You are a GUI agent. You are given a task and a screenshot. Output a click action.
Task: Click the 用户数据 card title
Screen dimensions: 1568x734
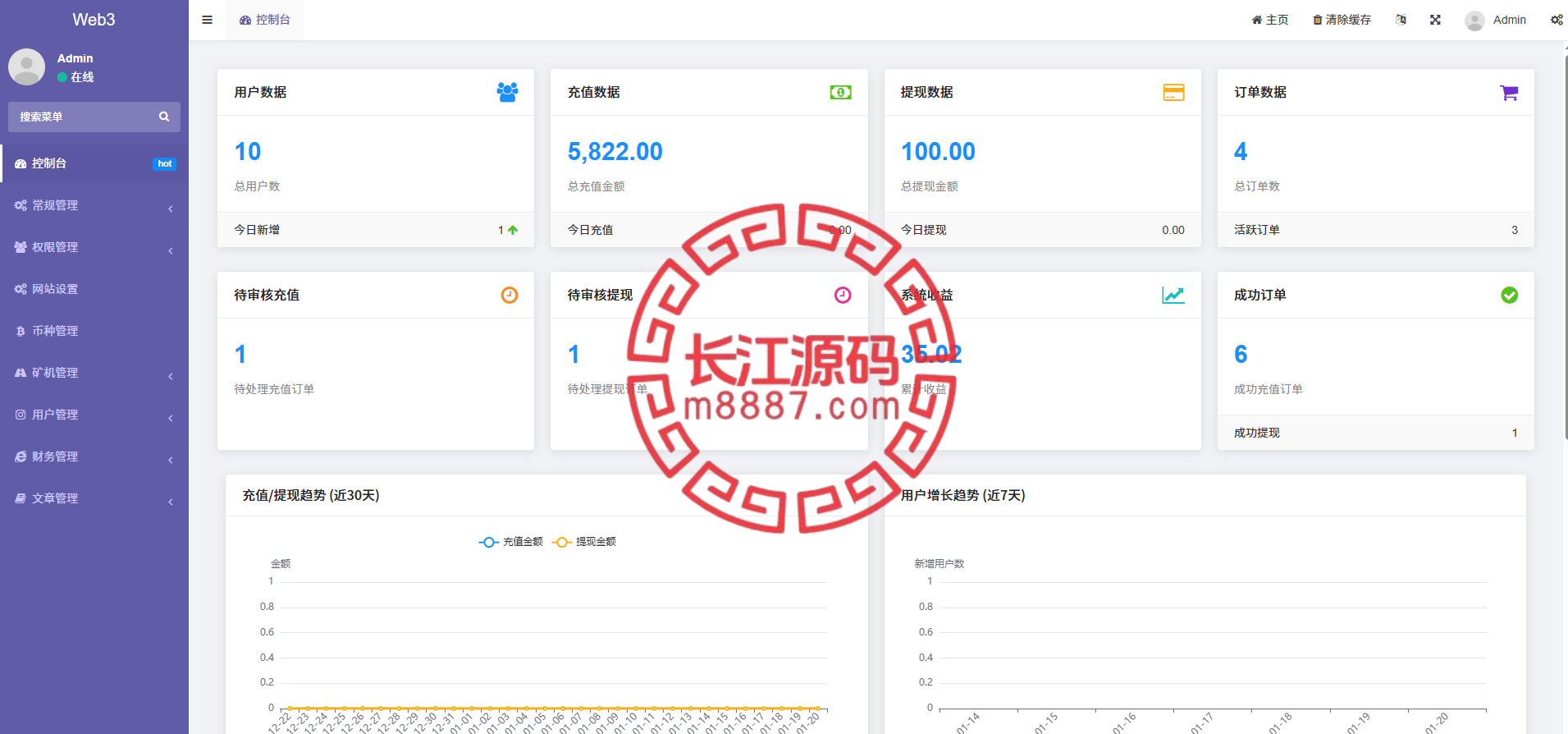click(260, 92)
